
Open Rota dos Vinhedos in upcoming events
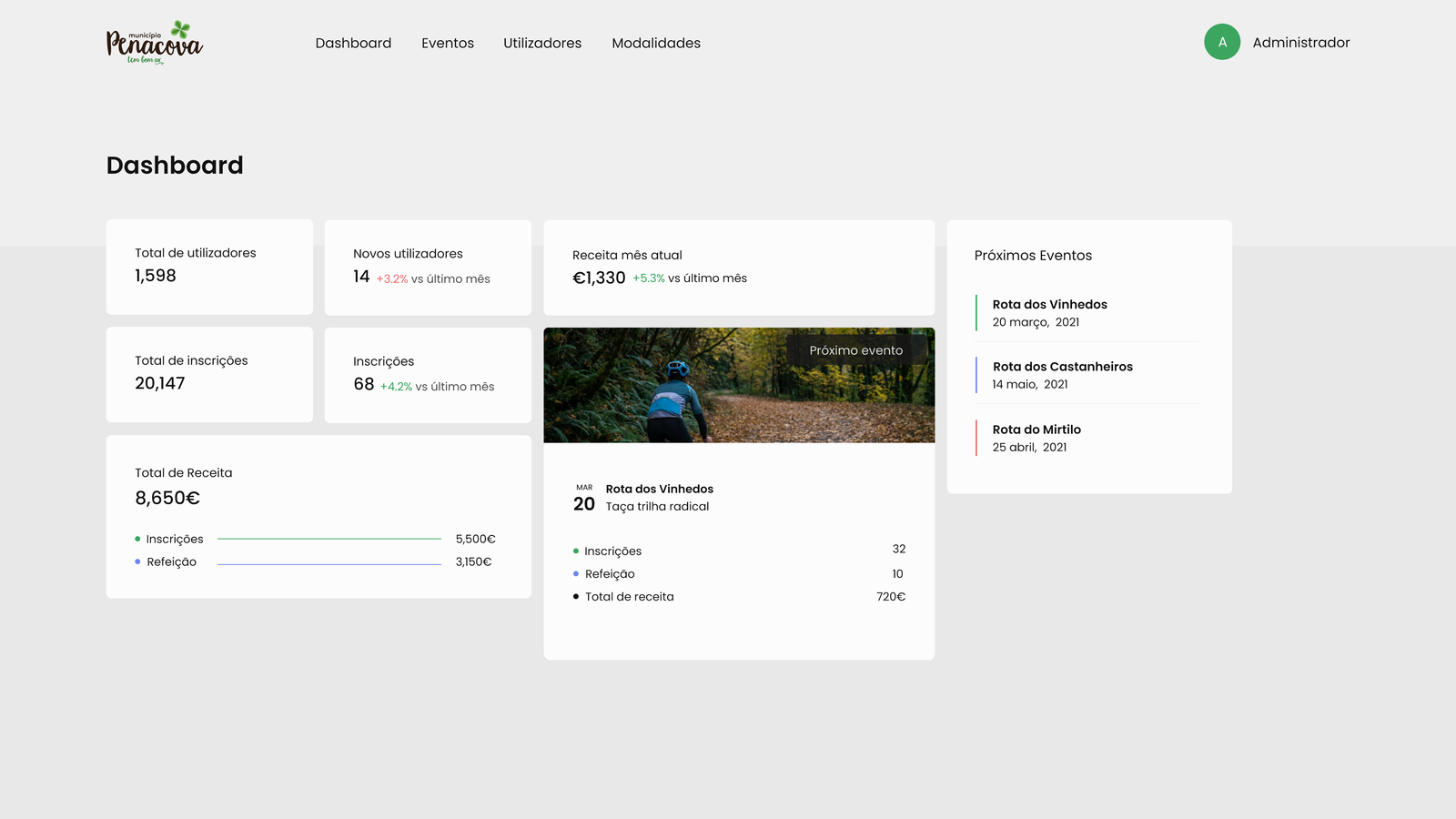tap(1049, 305)
